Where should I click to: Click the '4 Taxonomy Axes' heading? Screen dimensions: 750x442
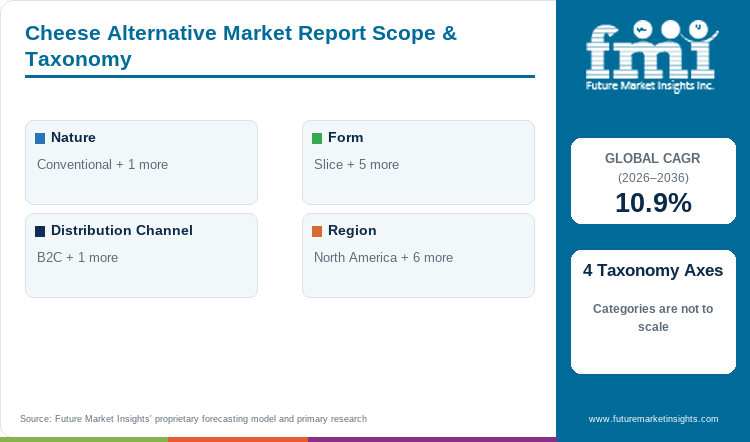[x=653, y=270]
